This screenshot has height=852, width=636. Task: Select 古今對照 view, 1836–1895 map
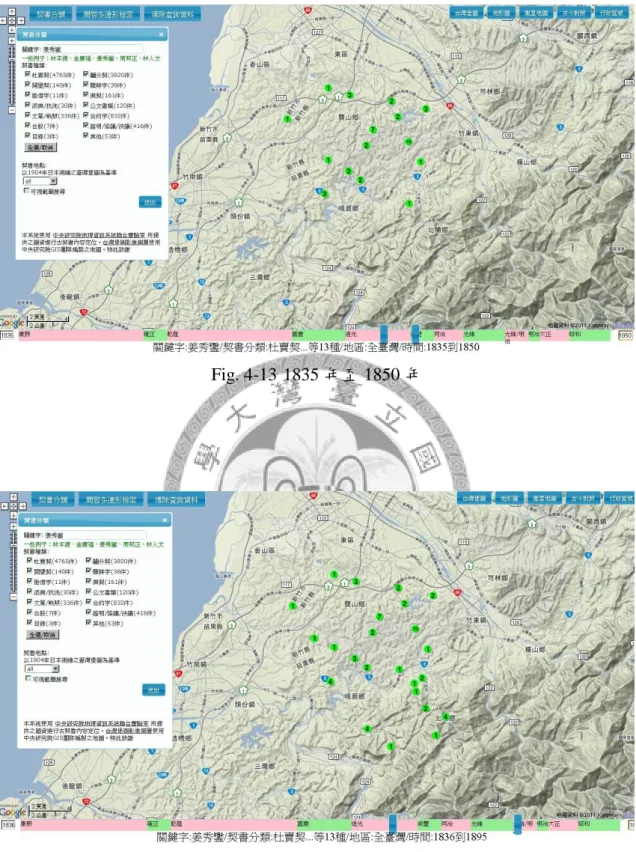[582, 498]
